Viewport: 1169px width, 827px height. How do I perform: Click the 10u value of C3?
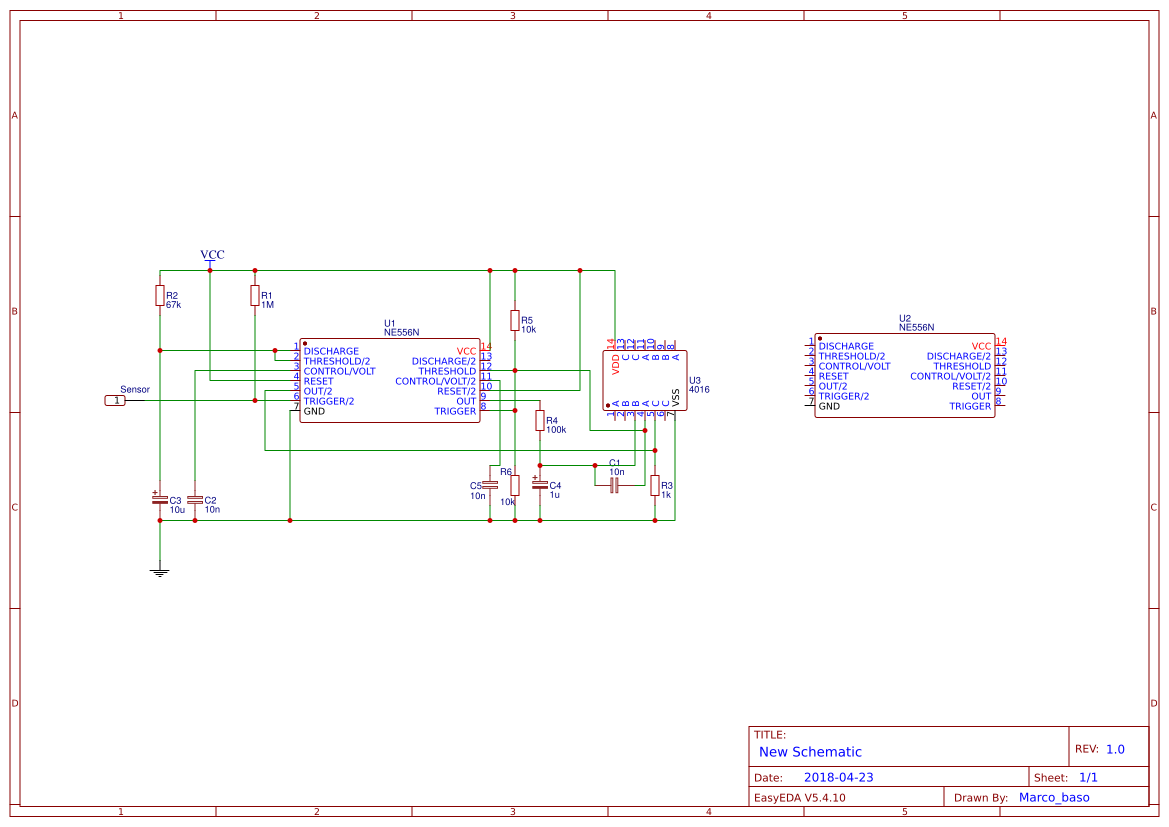[177, 510]
